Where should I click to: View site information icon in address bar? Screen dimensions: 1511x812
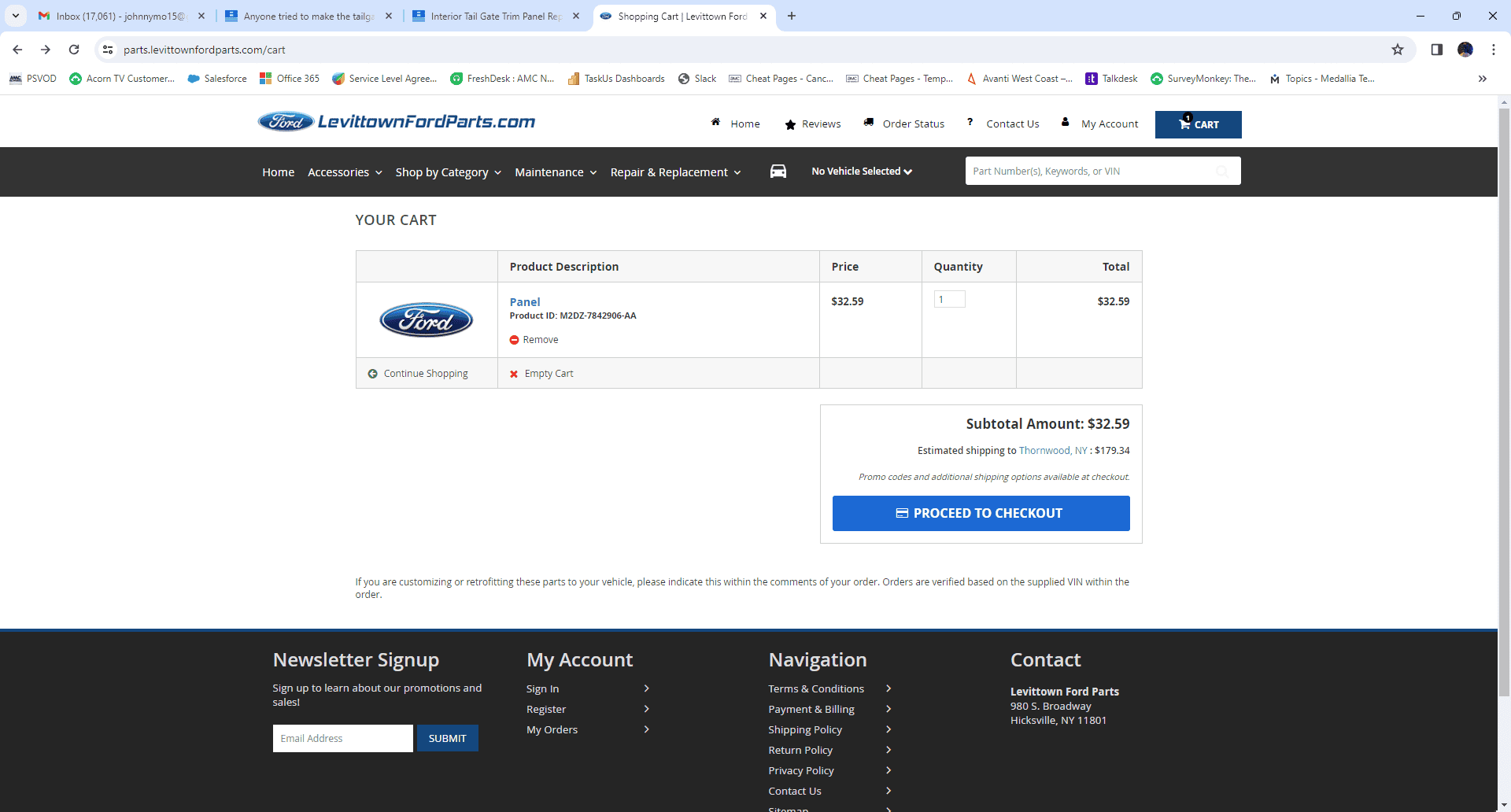pyautogui.click(x=108, y=50)
